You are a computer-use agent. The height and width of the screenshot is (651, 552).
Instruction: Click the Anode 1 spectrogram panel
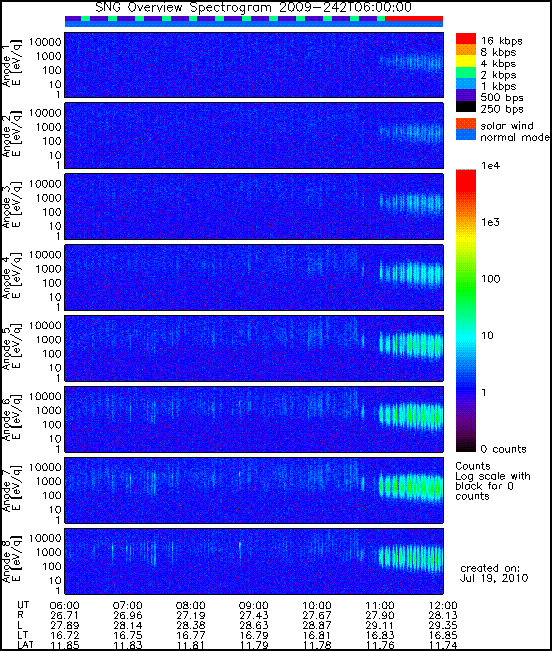click(254, 65)
